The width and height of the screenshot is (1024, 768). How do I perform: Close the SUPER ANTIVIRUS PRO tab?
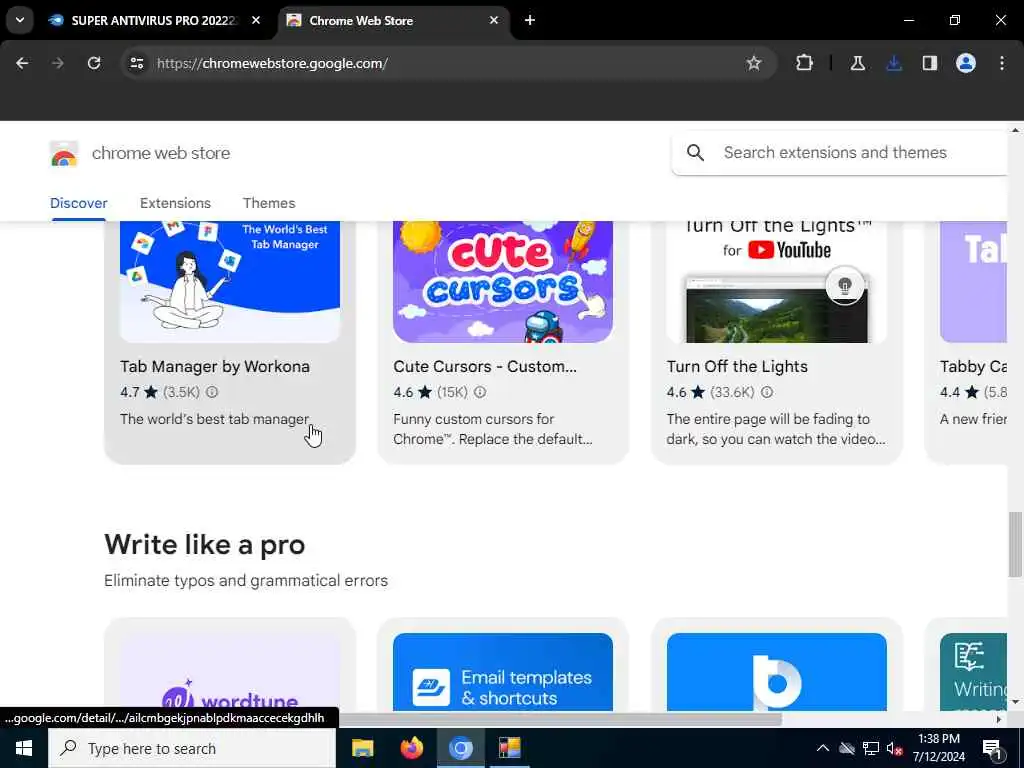[x=256, y=20]
